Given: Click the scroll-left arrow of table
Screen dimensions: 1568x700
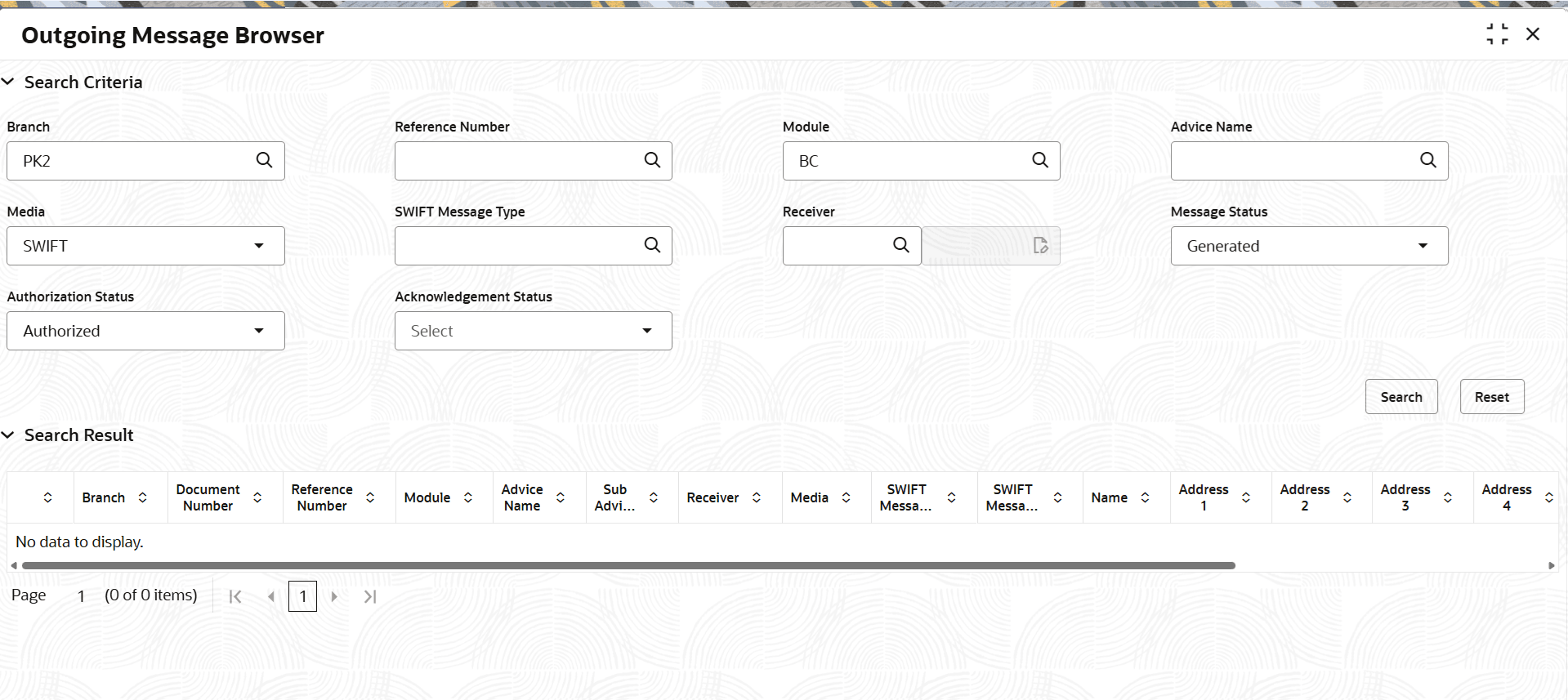Looking at the screenshot, I should coord(13,565).
